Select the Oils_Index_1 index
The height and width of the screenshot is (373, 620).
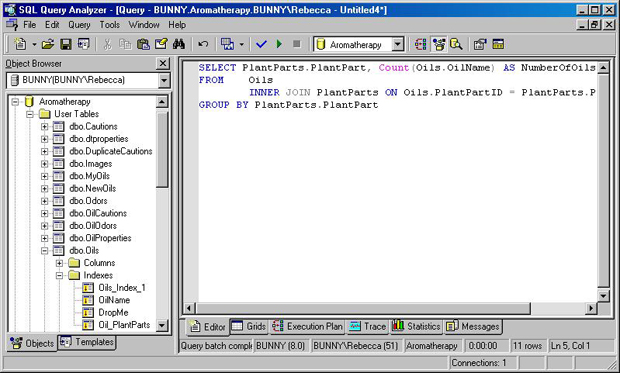point(122,288)
